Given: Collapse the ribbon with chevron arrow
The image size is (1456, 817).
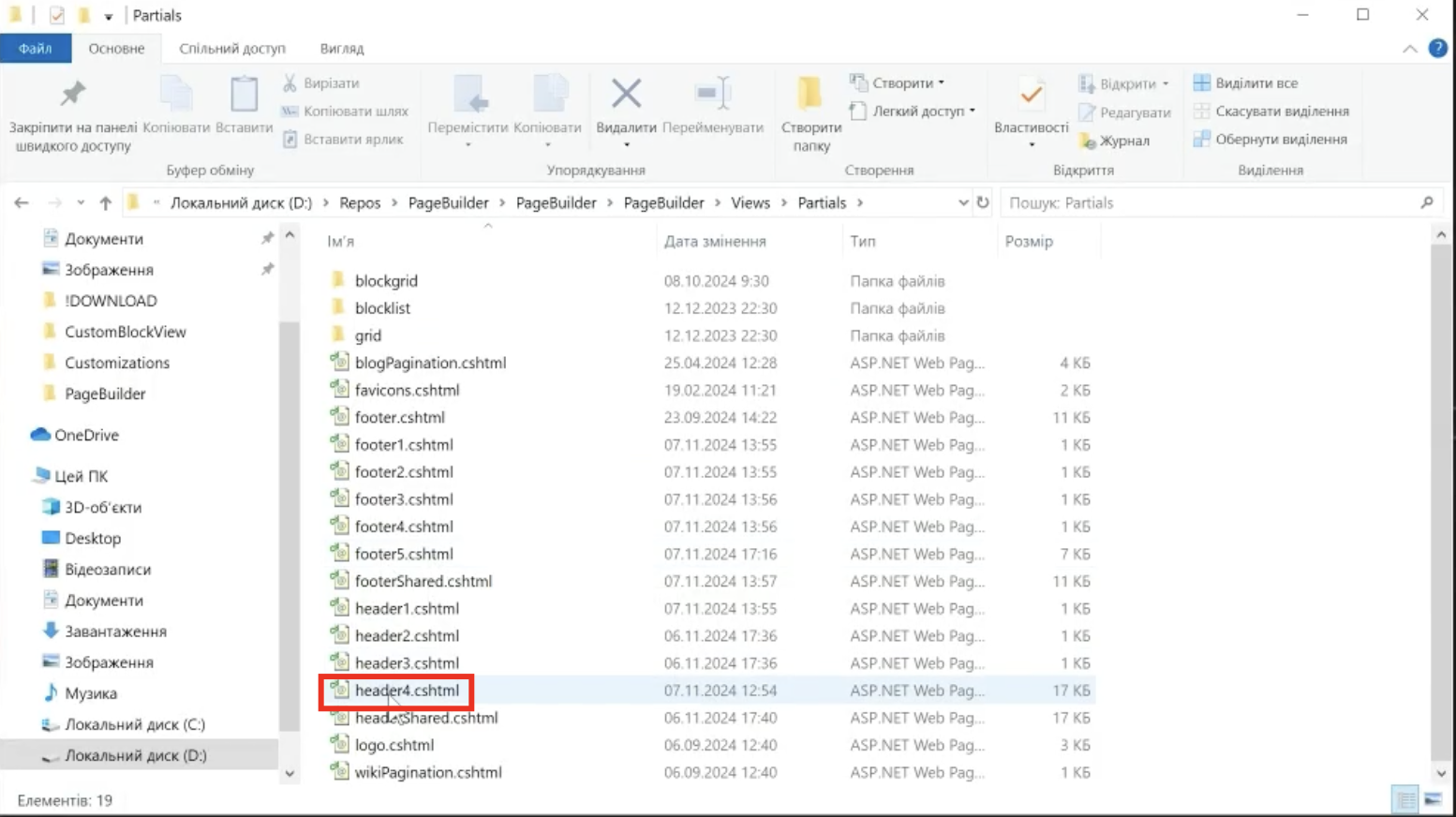Looking at the screenshot, I should [1409, 49].
